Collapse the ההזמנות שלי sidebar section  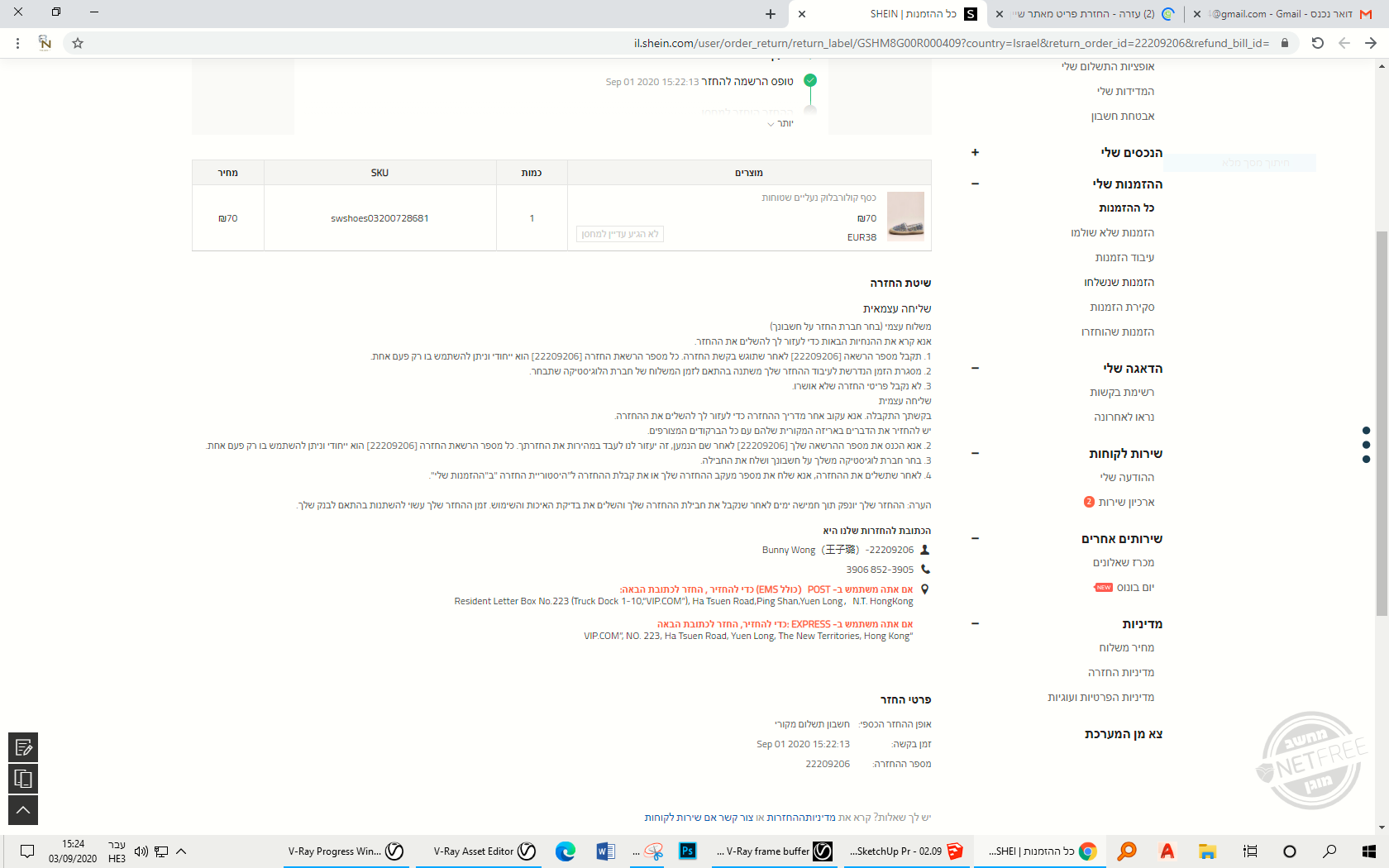[976, 184]
